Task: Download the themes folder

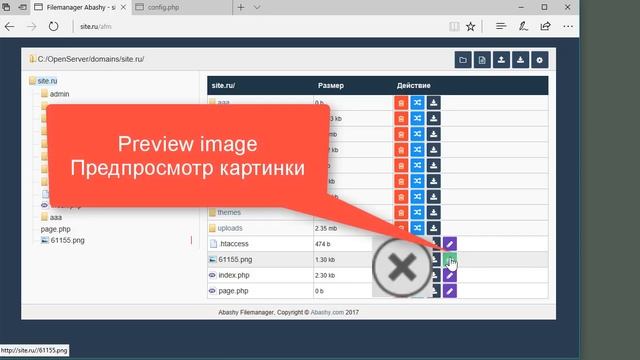Action: click(433, 213)
